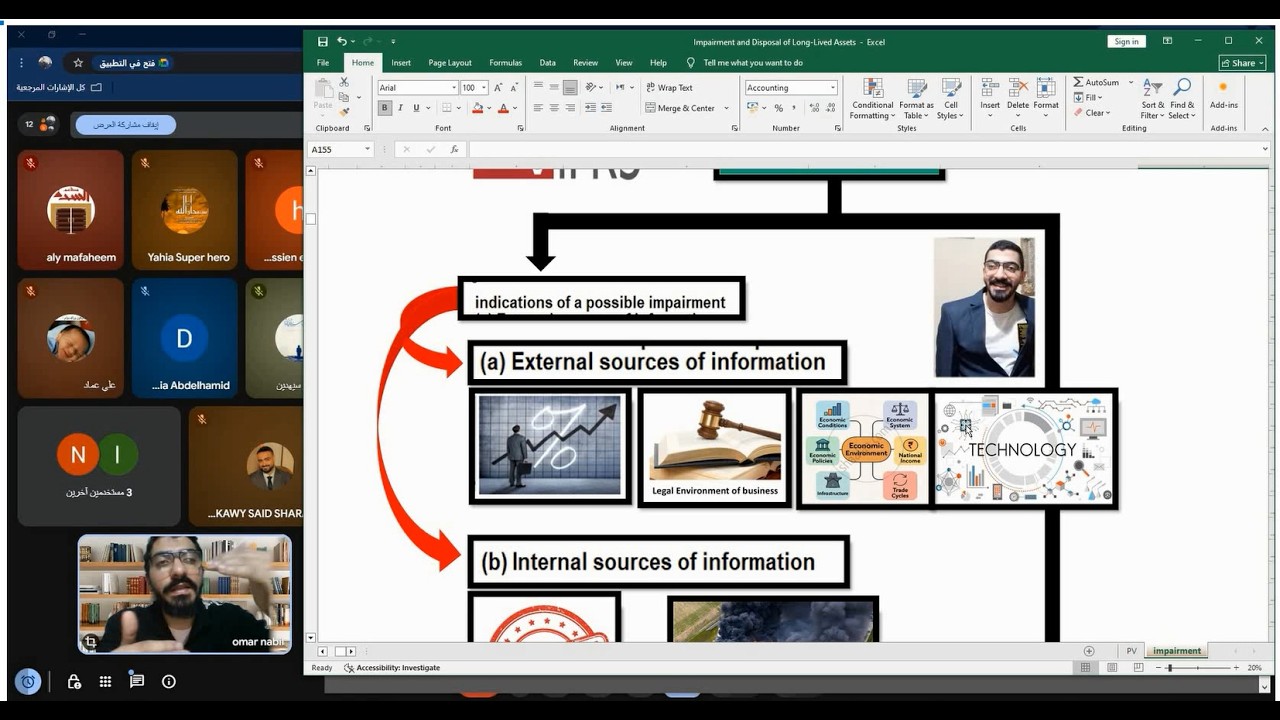Click people count icon showing 12
Screen dimensions: 1280x720
point(39,125)
